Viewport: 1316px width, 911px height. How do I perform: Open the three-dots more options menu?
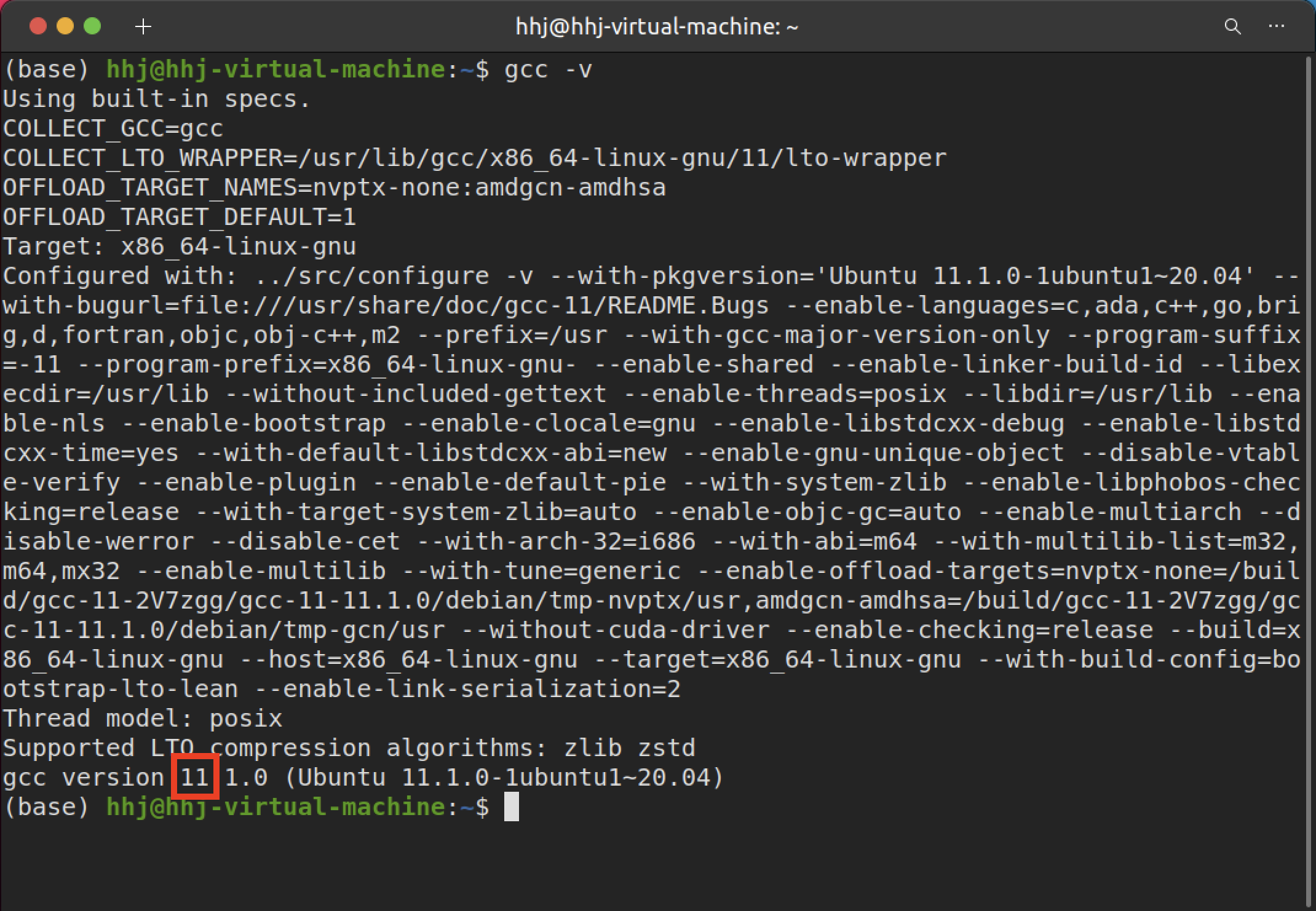click(x=1277, y=26)
